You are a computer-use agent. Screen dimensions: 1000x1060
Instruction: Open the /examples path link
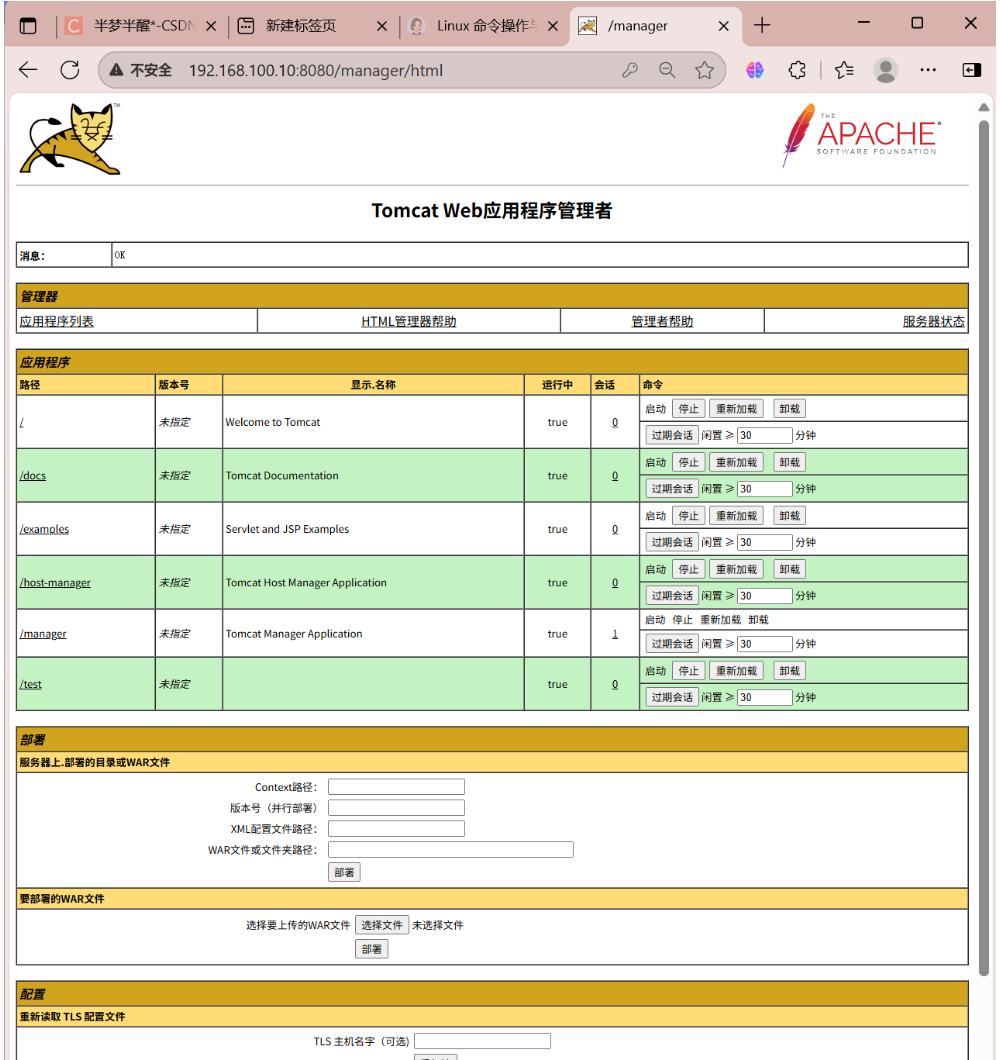pyautogui.click(x=45, y=529)
